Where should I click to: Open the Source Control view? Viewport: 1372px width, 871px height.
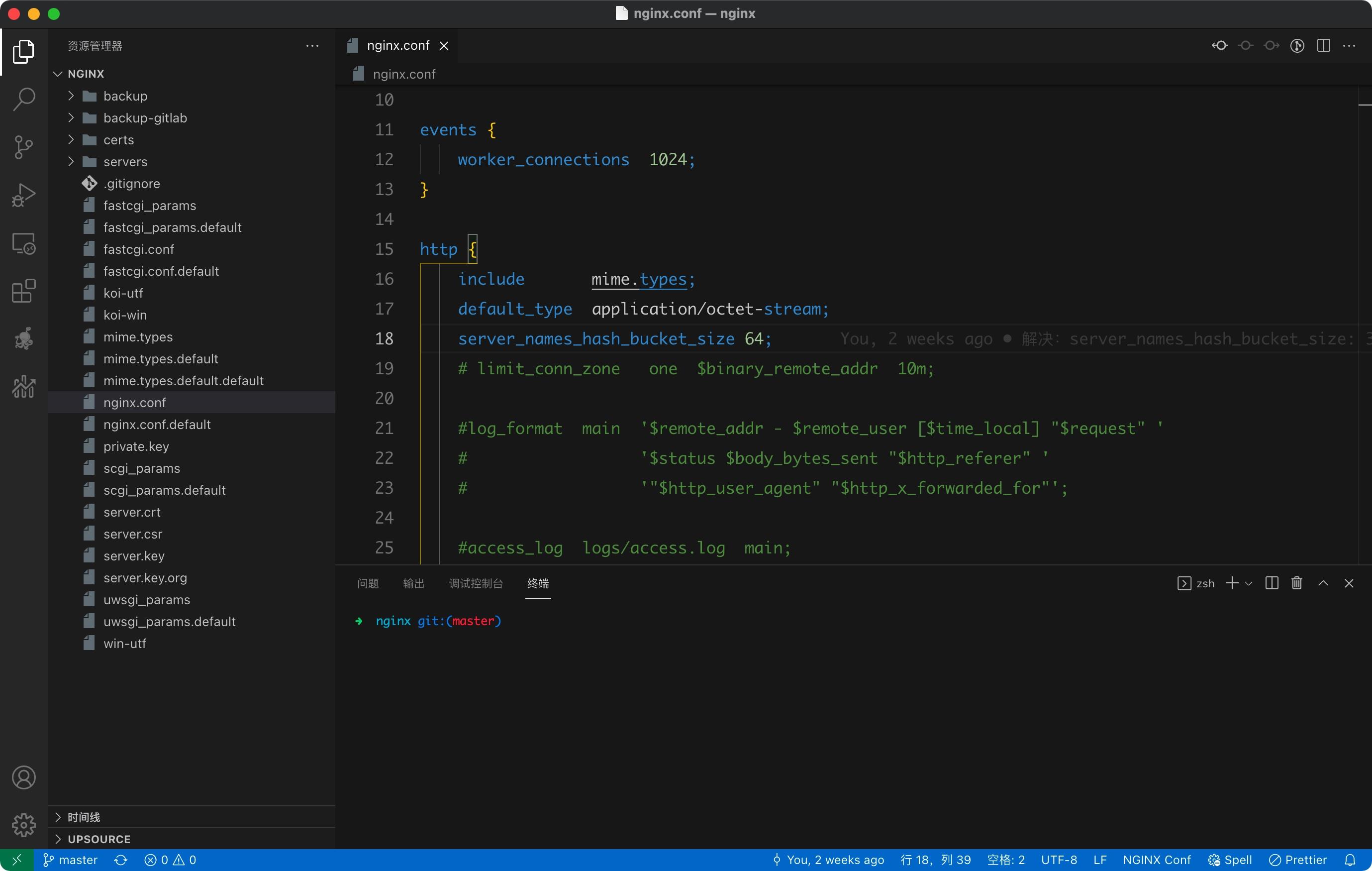coord(23,147)
